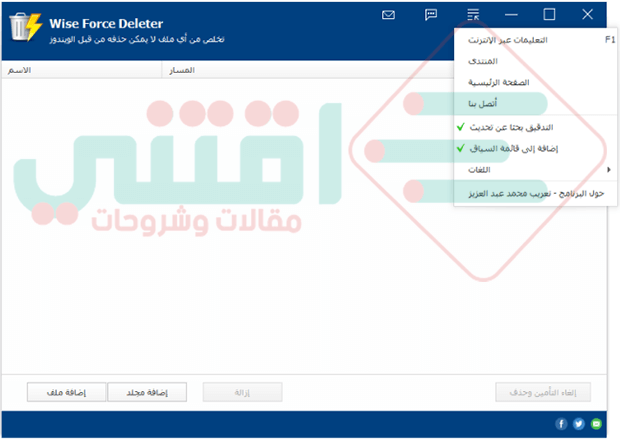Image resolution: width=620 pixels, height=440 pixels.
Task: Minimize the Wise Force Deleter window
Action: [x=511, y=15]
